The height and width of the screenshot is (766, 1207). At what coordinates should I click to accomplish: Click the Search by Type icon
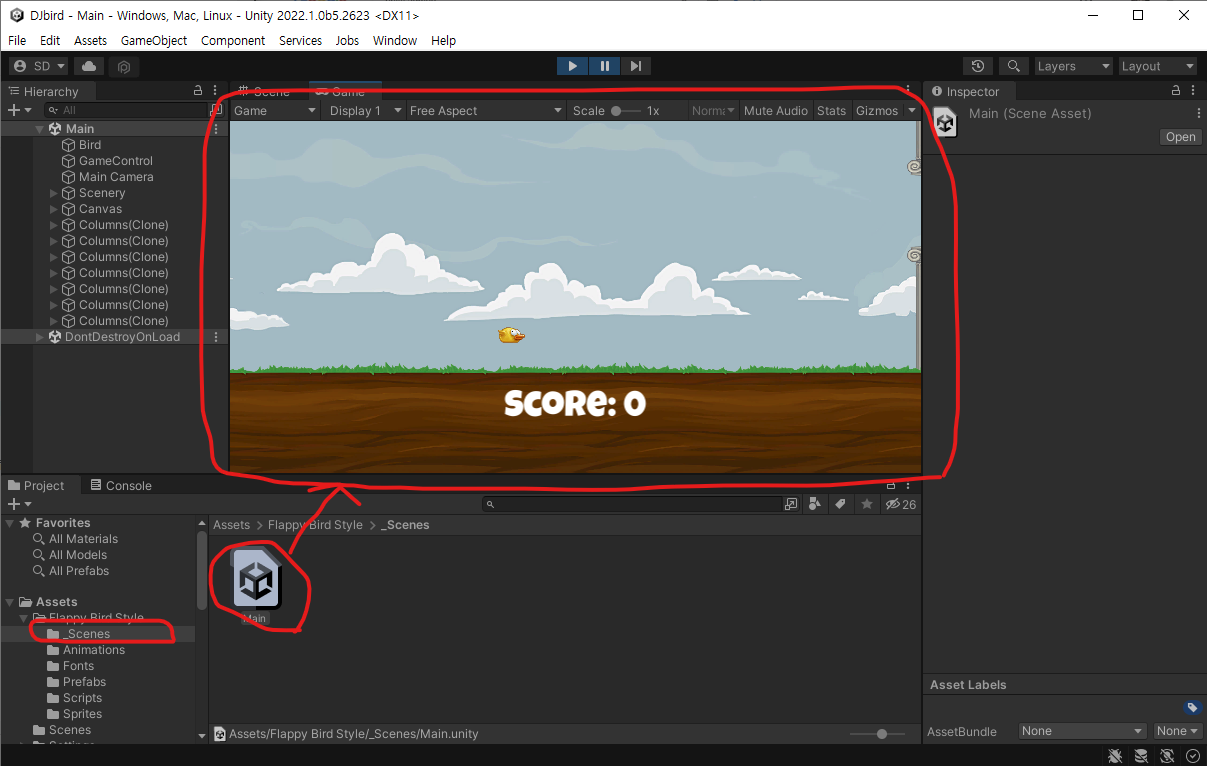click(x=814, y=504)
